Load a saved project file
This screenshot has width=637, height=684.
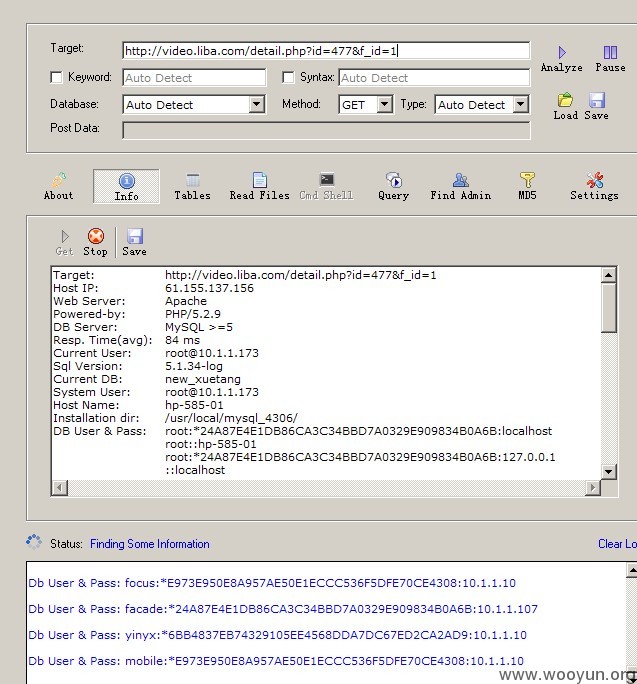pos(565,106)
